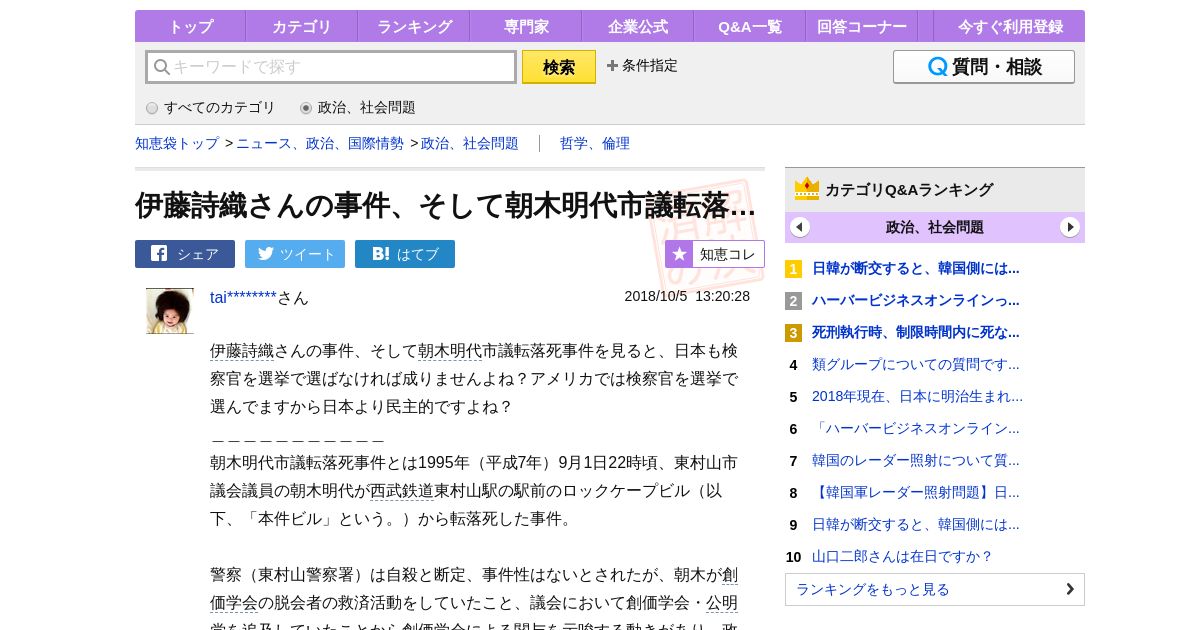Open the ランキング navigation tab
This screenshot has height=630, width=1200.
point(413,26)
